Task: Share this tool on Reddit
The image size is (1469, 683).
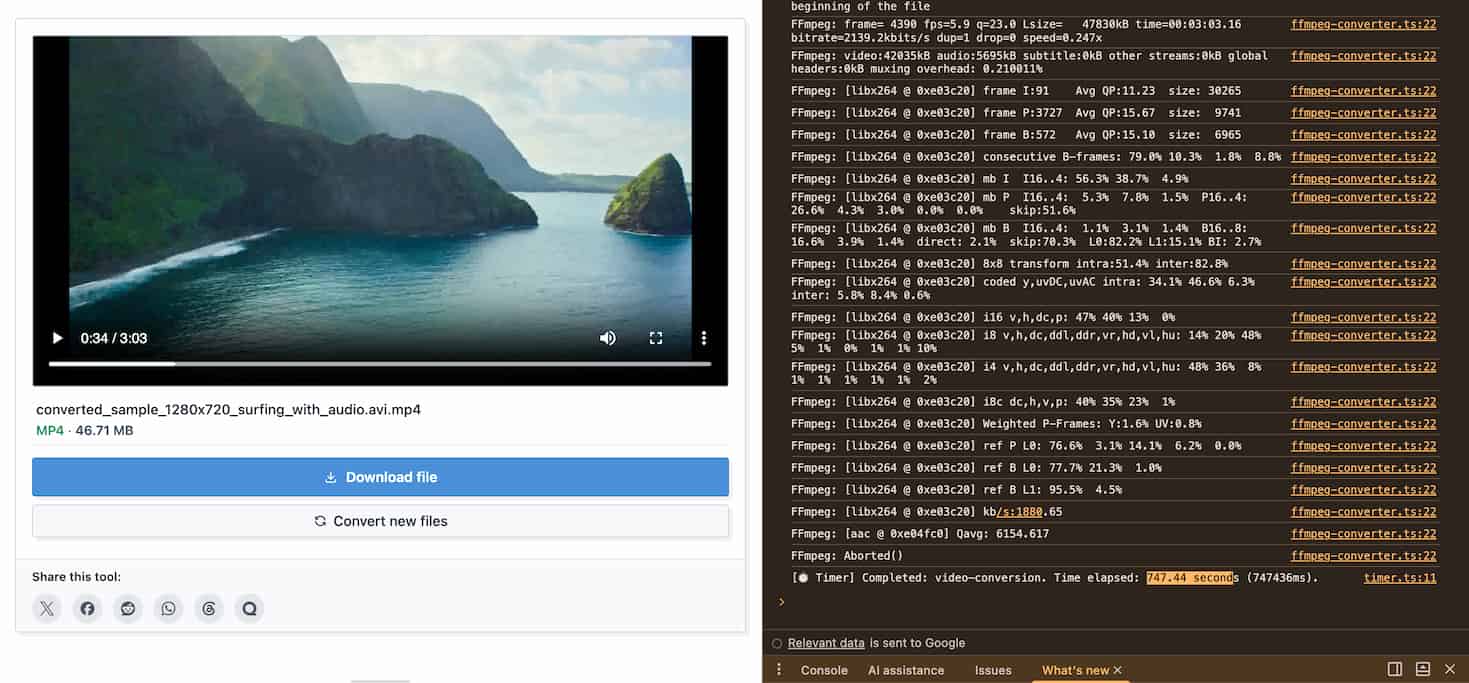Action: [128, 608]
